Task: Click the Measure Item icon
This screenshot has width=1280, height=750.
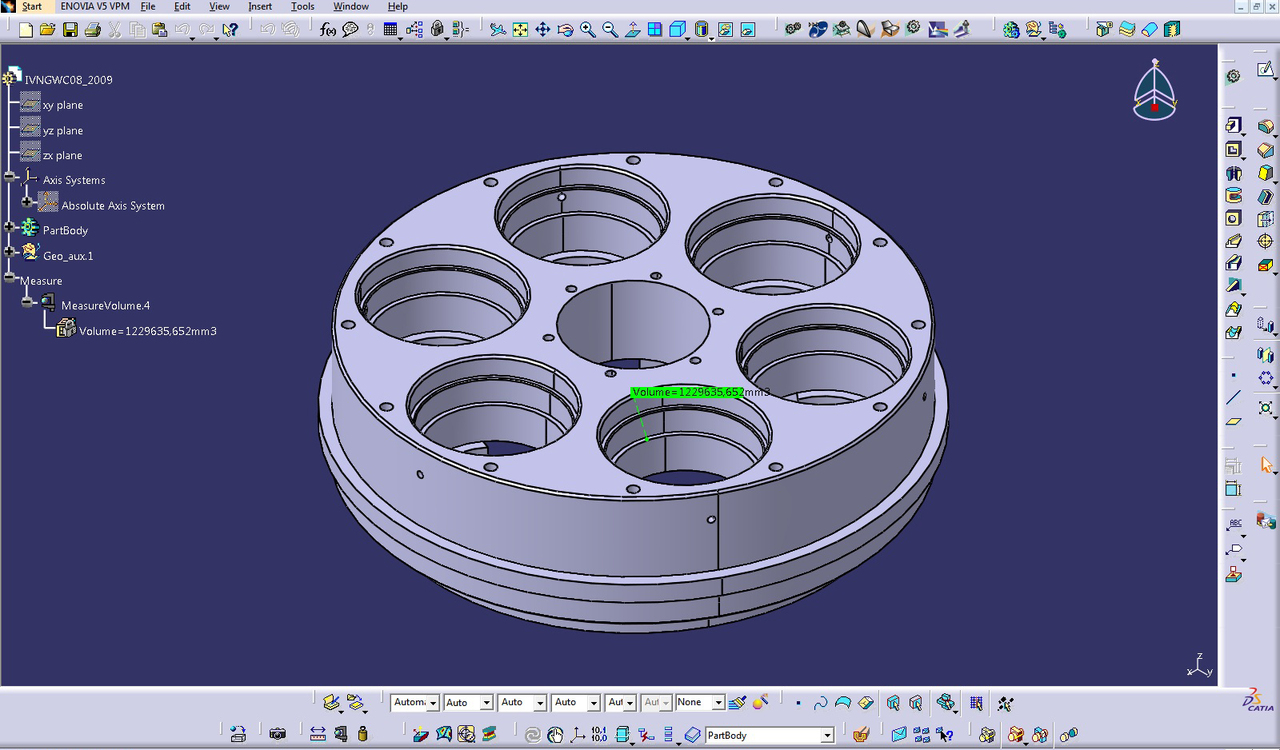Action: [340, 734]
